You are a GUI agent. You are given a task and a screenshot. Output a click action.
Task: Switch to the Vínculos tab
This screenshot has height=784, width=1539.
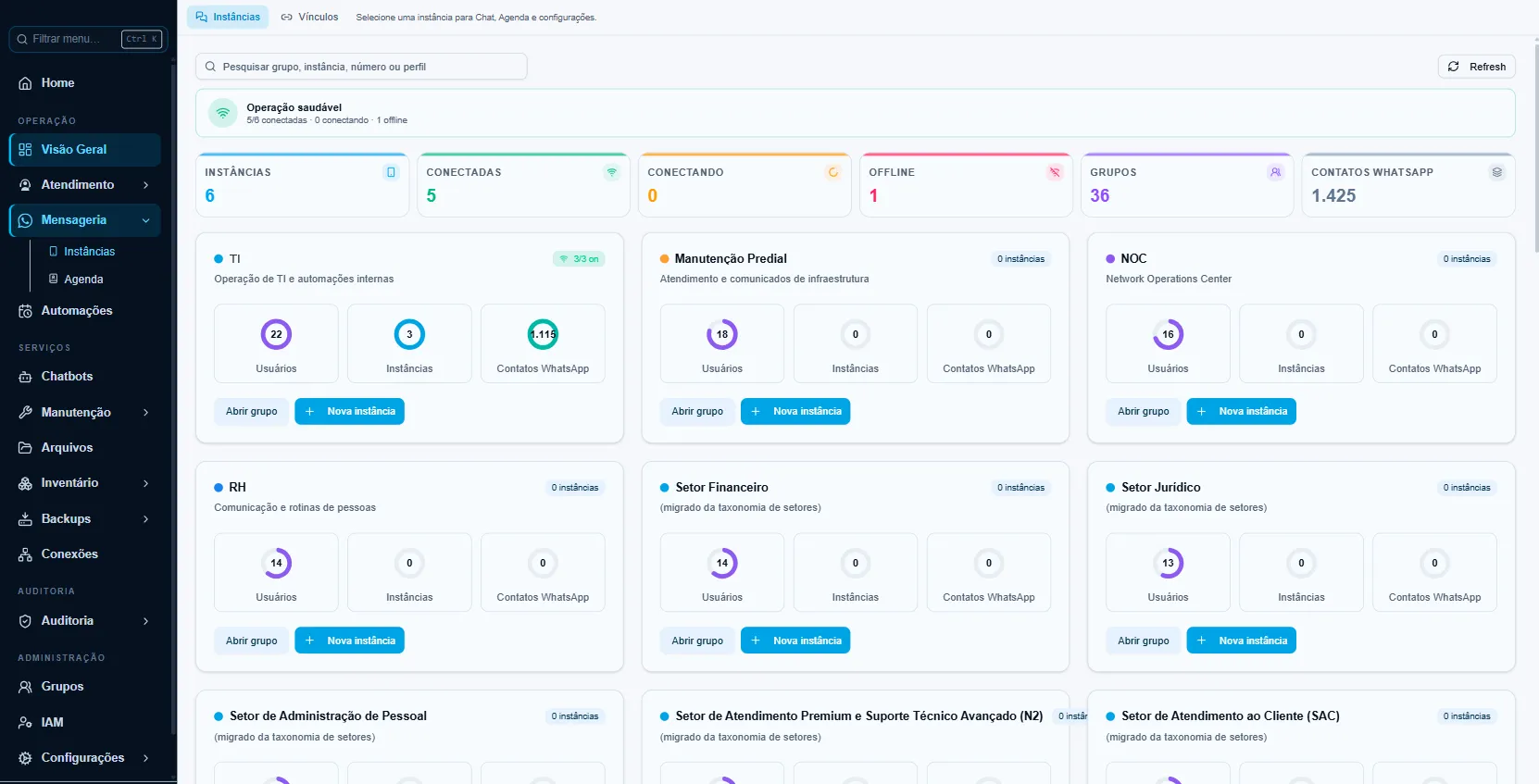[310, 17]
